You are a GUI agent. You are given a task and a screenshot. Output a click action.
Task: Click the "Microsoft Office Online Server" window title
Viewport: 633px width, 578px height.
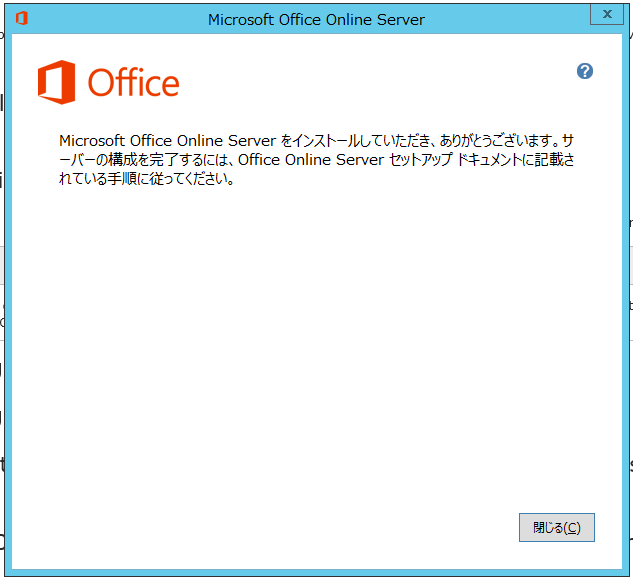click(x=316, y=19)
